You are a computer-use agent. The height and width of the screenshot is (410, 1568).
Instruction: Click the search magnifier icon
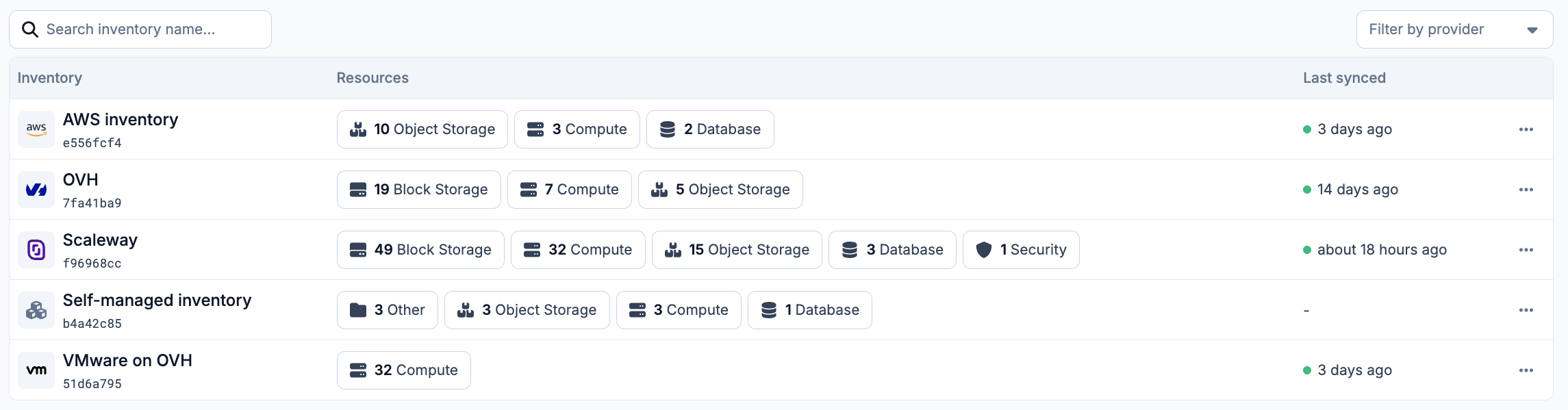pos(30,29)
